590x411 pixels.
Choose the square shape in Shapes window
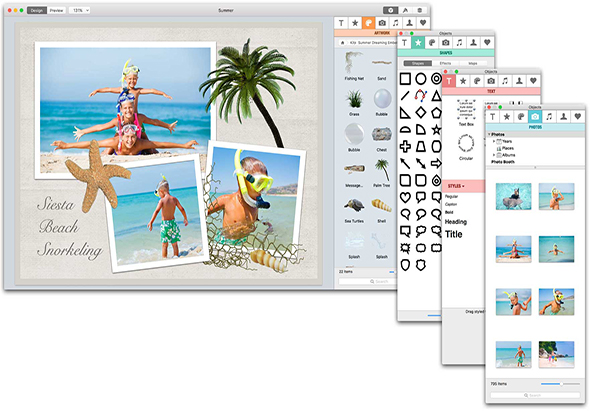(405, 79)
